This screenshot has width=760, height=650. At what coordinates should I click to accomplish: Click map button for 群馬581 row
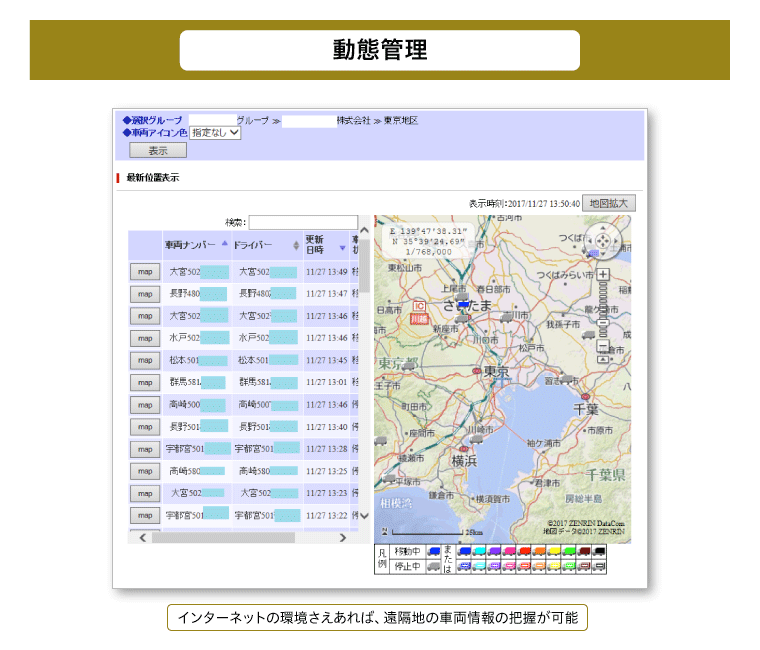coord(144,382)
